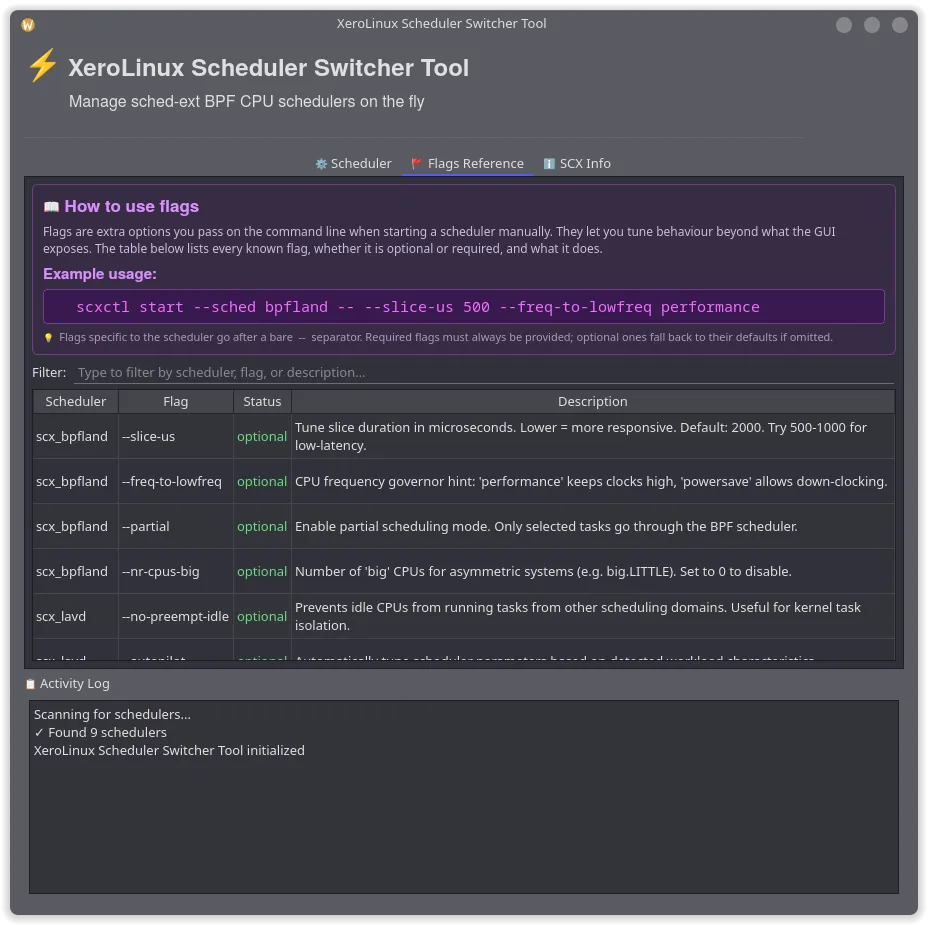Sort table by Scheduler column header

click(76, 401)
